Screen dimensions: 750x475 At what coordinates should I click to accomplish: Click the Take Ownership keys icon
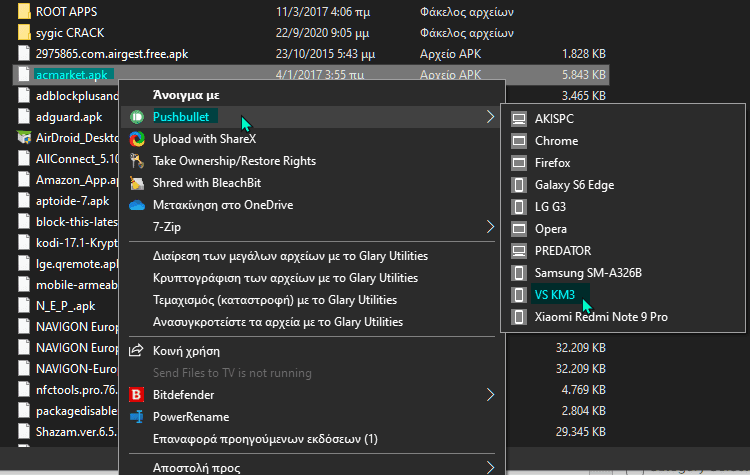[x=137, y=161]
